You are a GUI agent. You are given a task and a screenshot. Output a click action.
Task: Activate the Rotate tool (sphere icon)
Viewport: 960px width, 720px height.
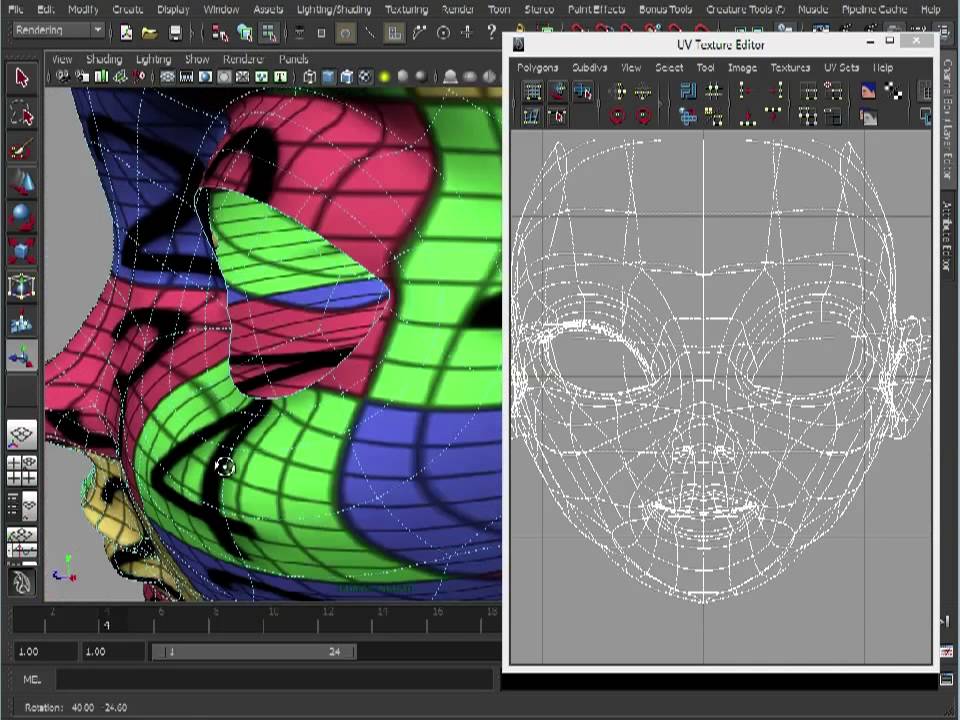21,217
